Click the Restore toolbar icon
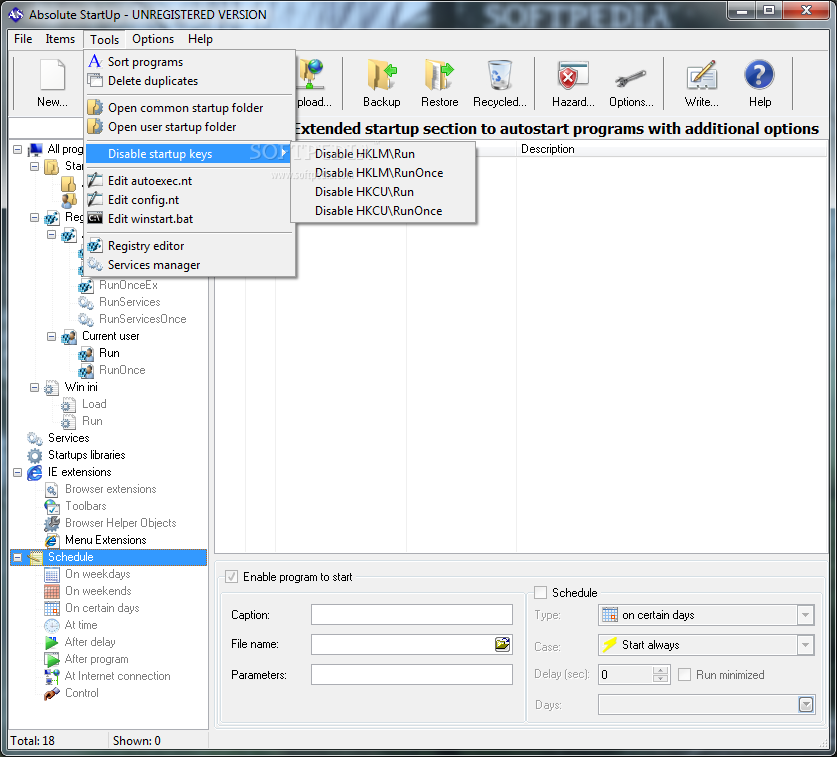Screen dimensions: 837x757 (x=439, y=74)
